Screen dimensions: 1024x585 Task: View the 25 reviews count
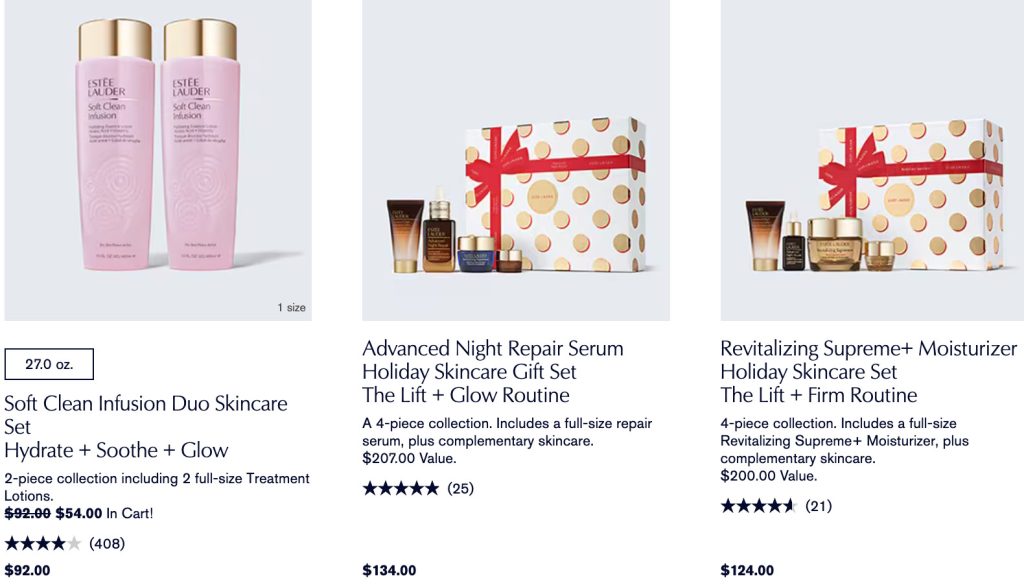point(461,488)
